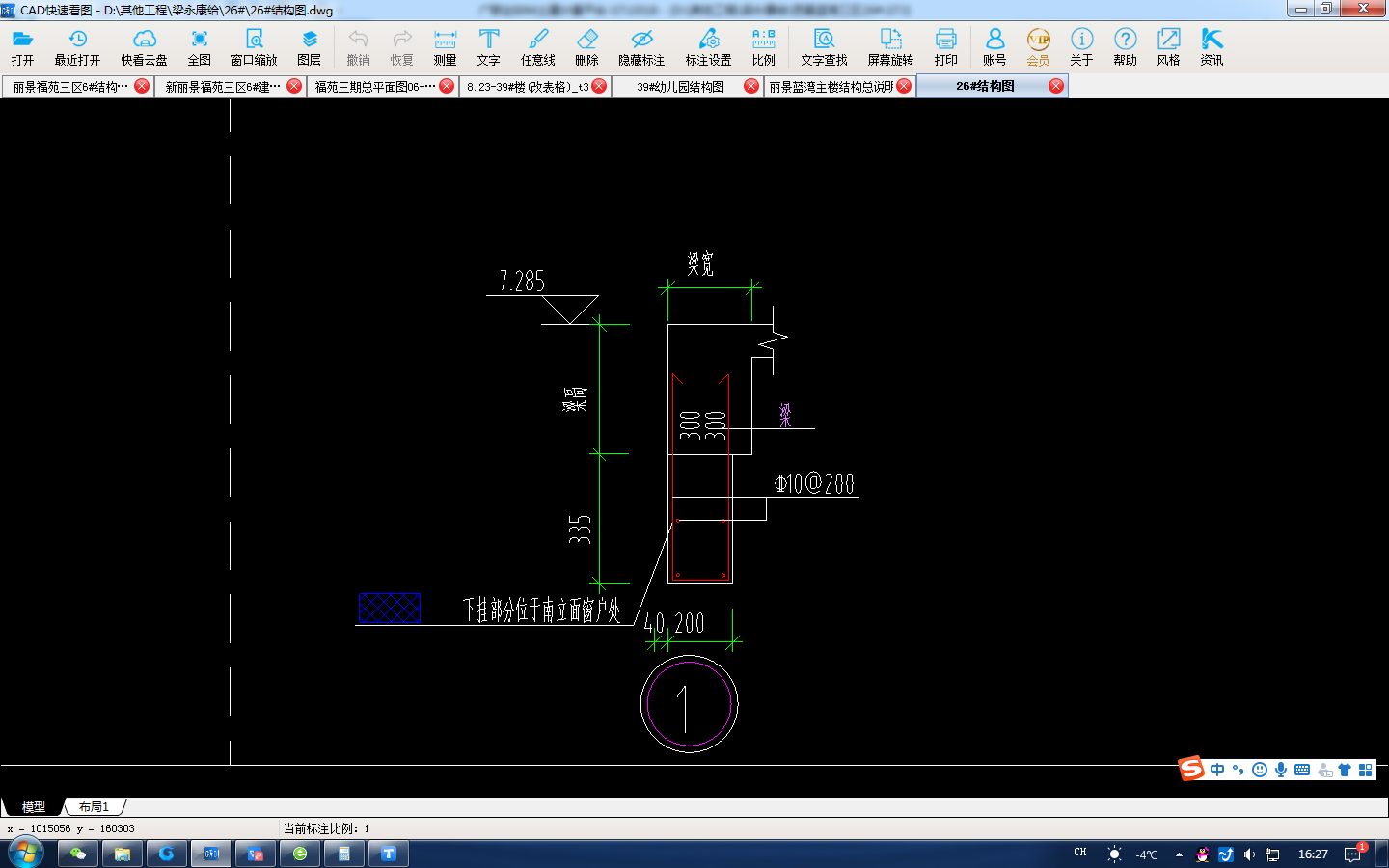
Task: Click Sogou microphone voice input
Action: pos(1281,770)
